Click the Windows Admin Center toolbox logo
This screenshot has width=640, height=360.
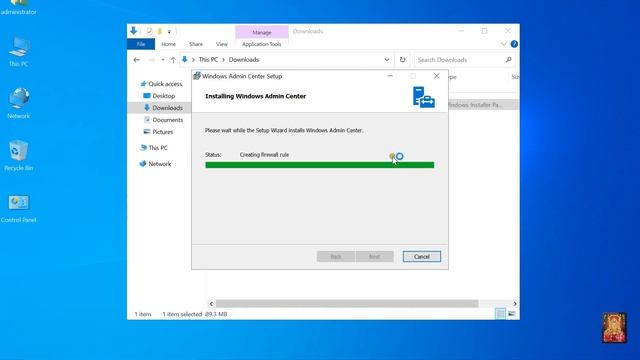pos(424,97)
